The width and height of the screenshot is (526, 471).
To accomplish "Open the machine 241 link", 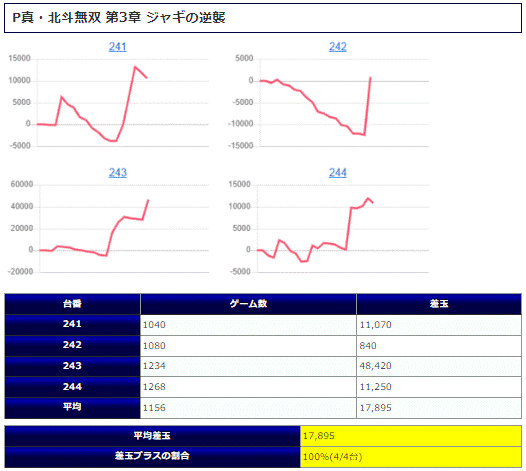I will point(117,47).
